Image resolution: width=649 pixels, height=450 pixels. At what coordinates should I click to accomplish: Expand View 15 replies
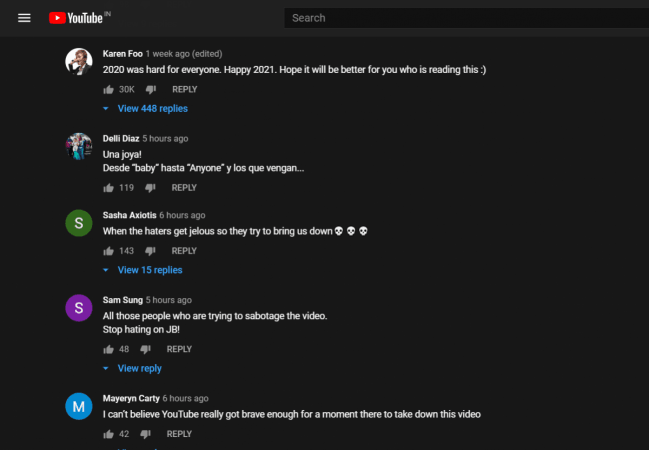pos(149,270)
